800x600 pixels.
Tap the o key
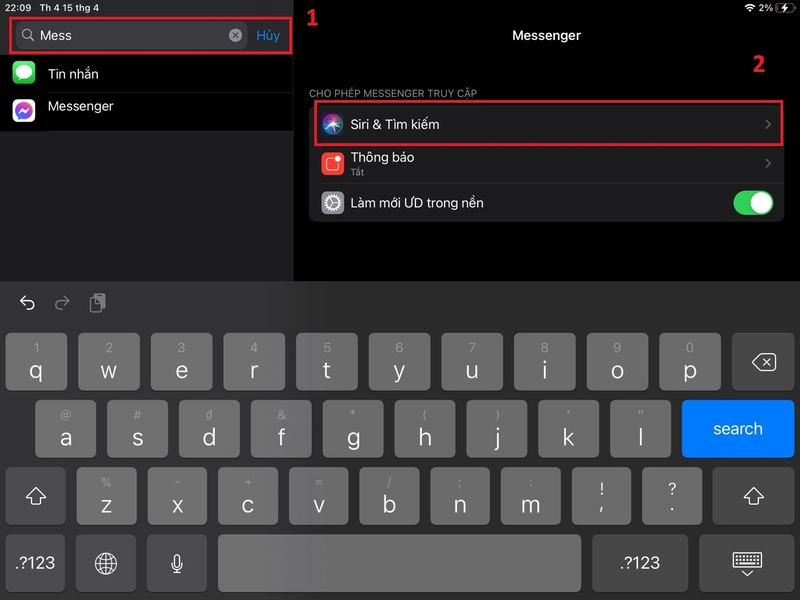pos(617,362)
